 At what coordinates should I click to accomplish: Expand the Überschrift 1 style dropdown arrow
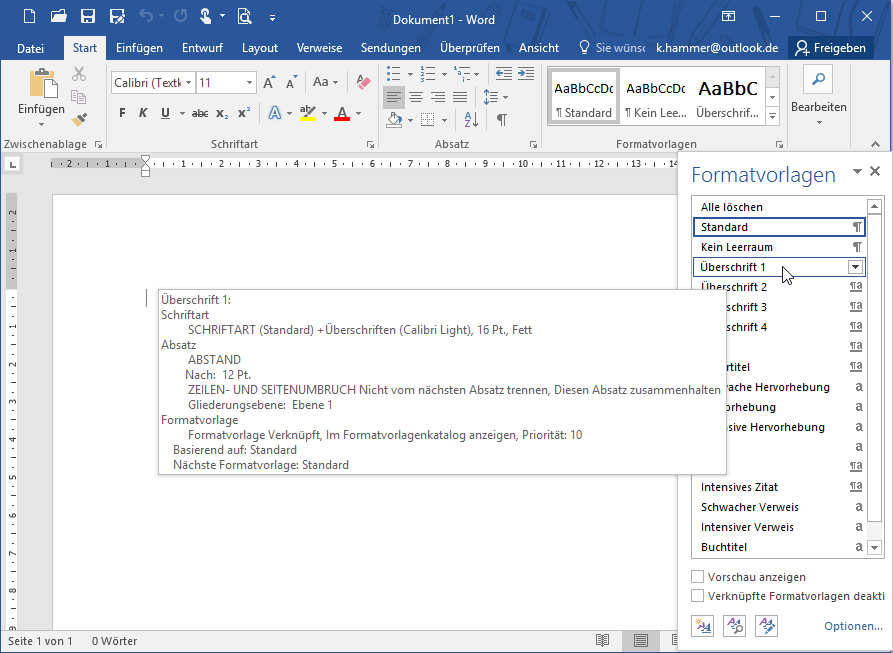click(855, 267)
